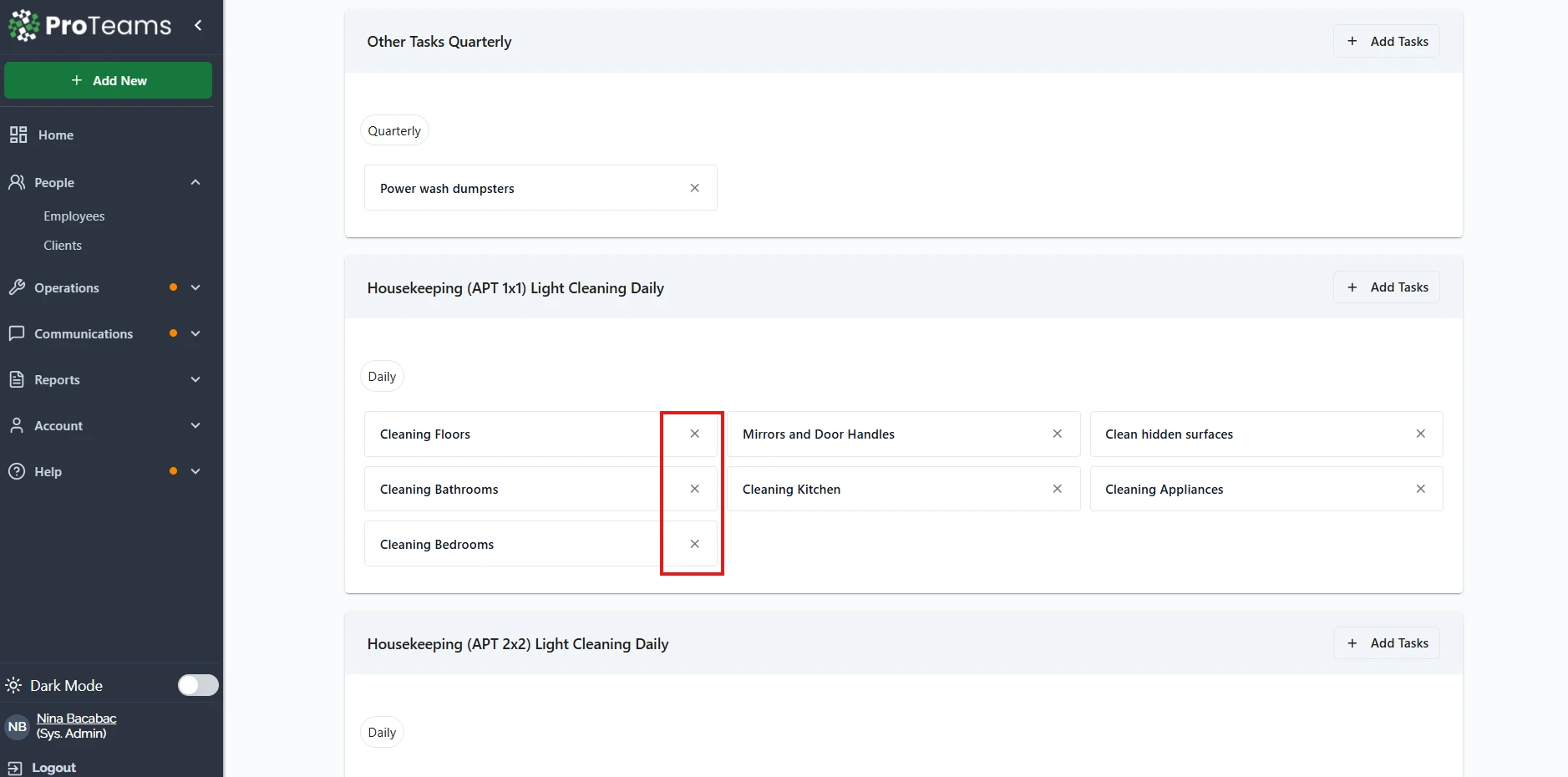Add tasks to Other Tasks Quarterly
This screenshot has height=777, width=1568.
(1387, 42)
